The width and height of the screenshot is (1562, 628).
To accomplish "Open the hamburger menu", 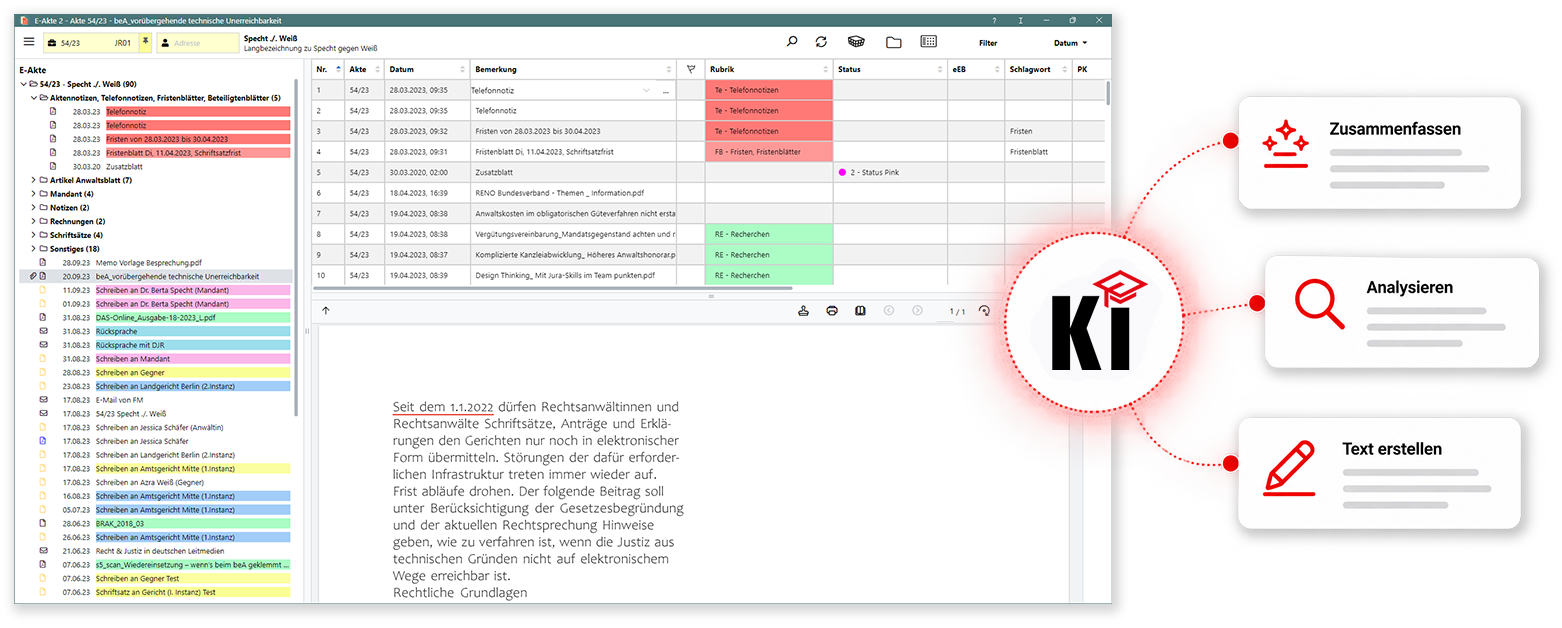I will 29,42.
